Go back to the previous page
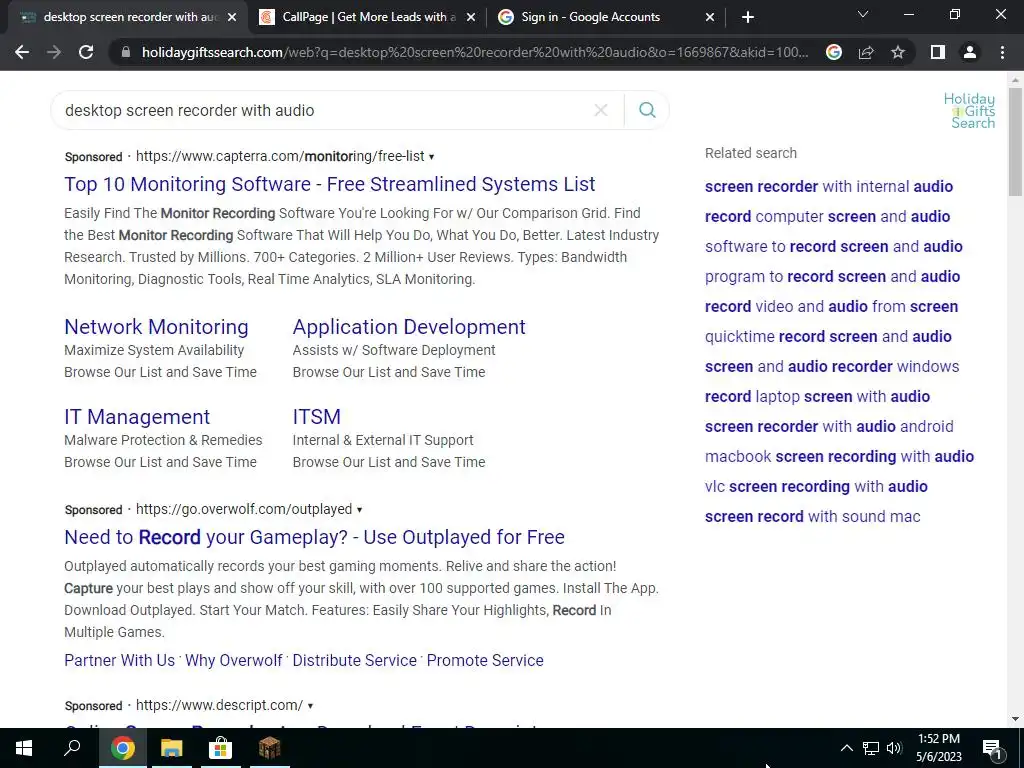The image size is (1024, 768). click(x=22, y=52)
